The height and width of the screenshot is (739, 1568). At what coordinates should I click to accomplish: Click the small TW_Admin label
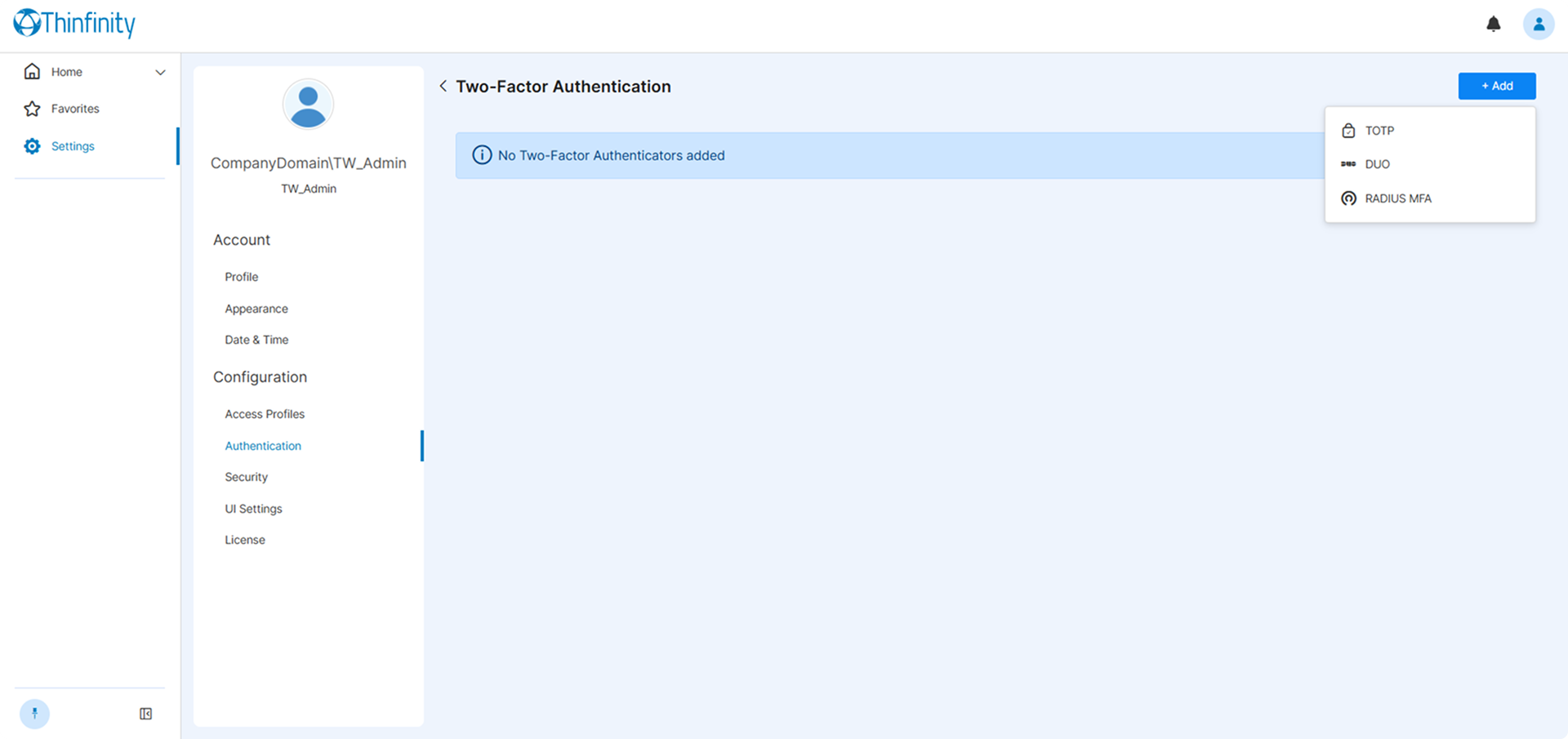click(x=308, y=189)
